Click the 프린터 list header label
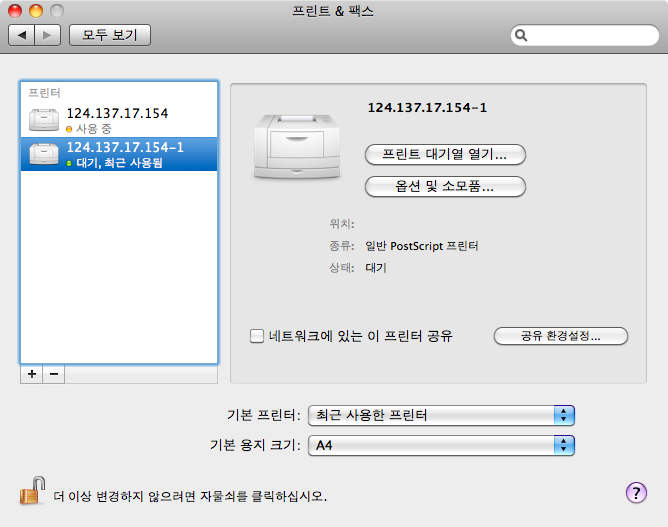The height and width of the screenshot is (527, 668). pos(44,92)
